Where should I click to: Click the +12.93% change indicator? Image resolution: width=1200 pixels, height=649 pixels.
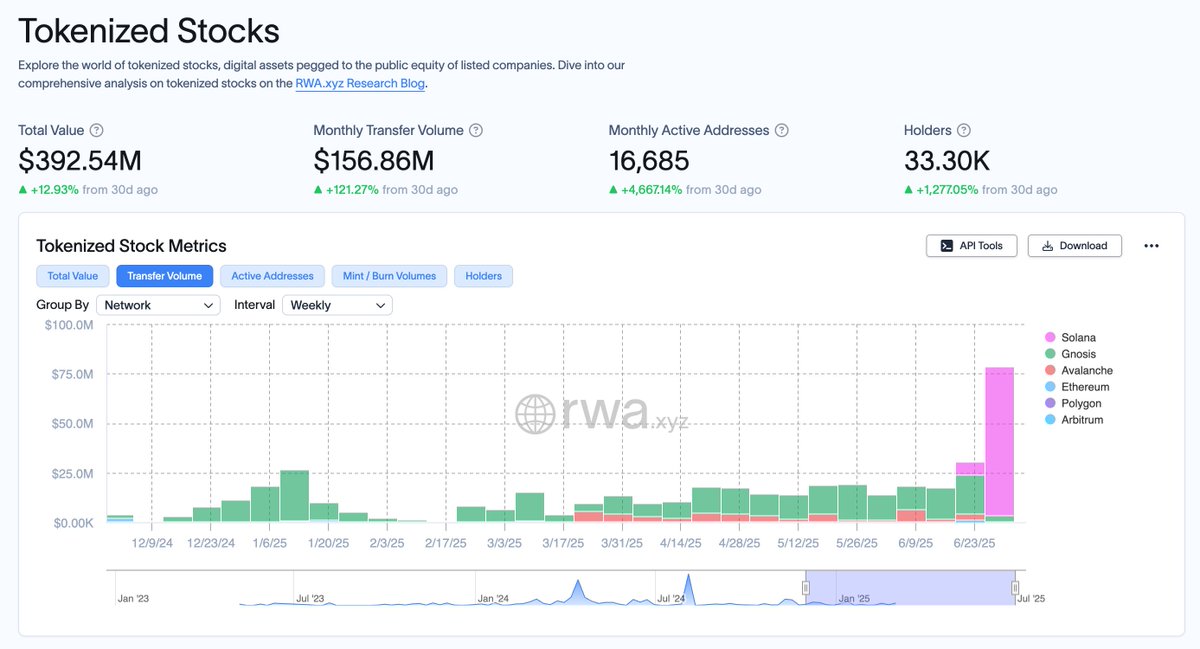click(53, 190)
